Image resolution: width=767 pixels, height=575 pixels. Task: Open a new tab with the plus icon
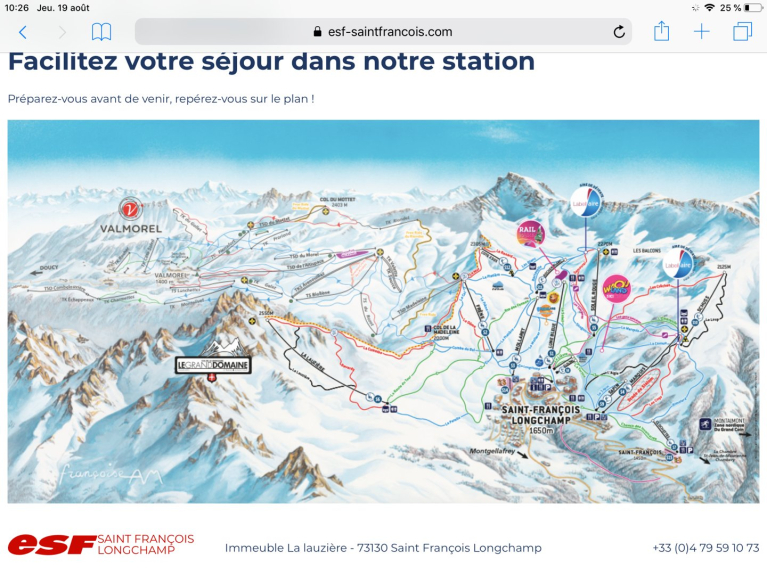702,32
